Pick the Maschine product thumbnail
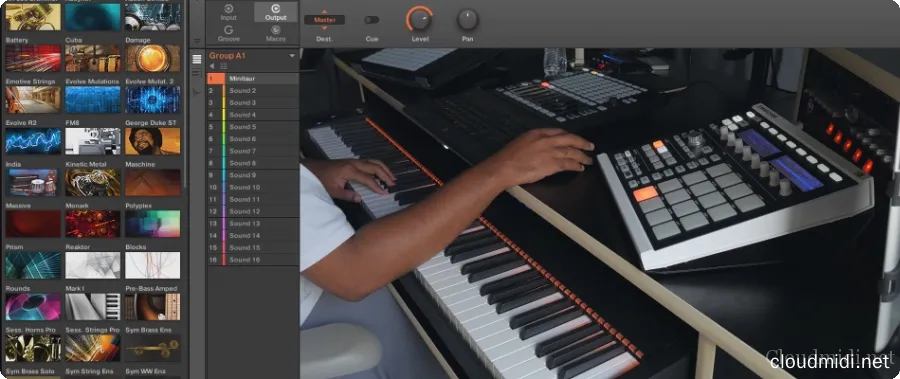Viewport: 900px width, 379px height. click(x=153, y=183)
